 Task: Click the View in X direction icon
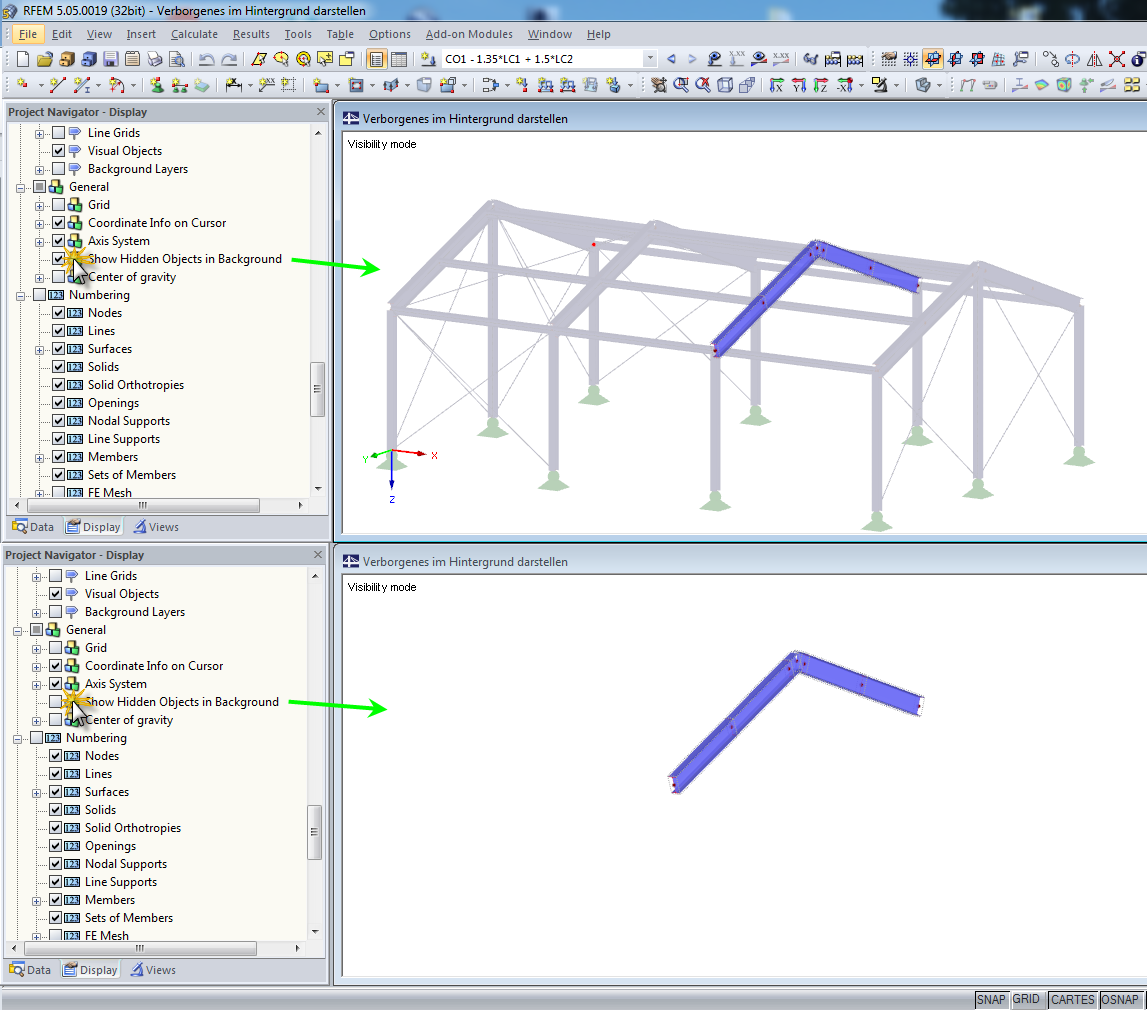(777, 86)
